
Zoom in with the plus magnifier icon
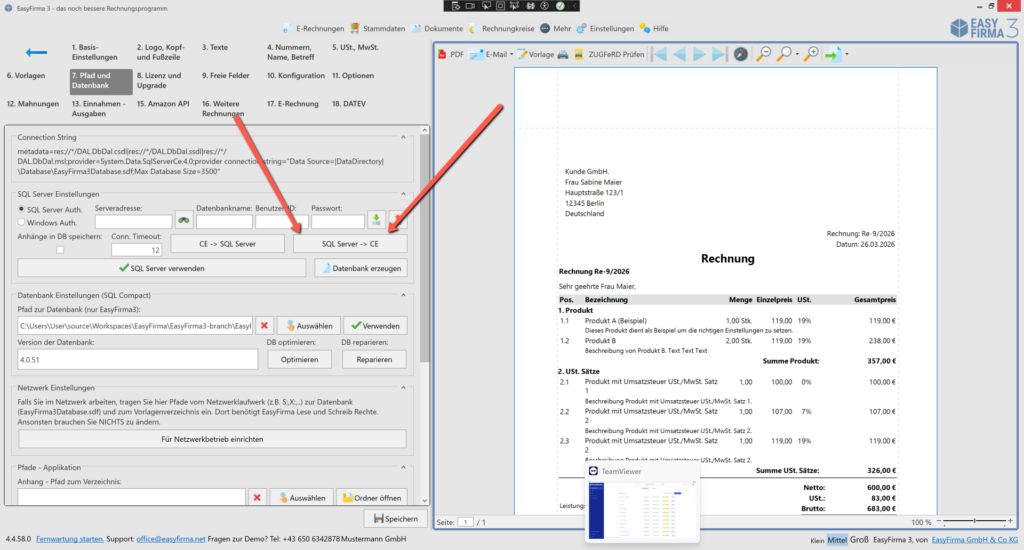tap(811, 54)
